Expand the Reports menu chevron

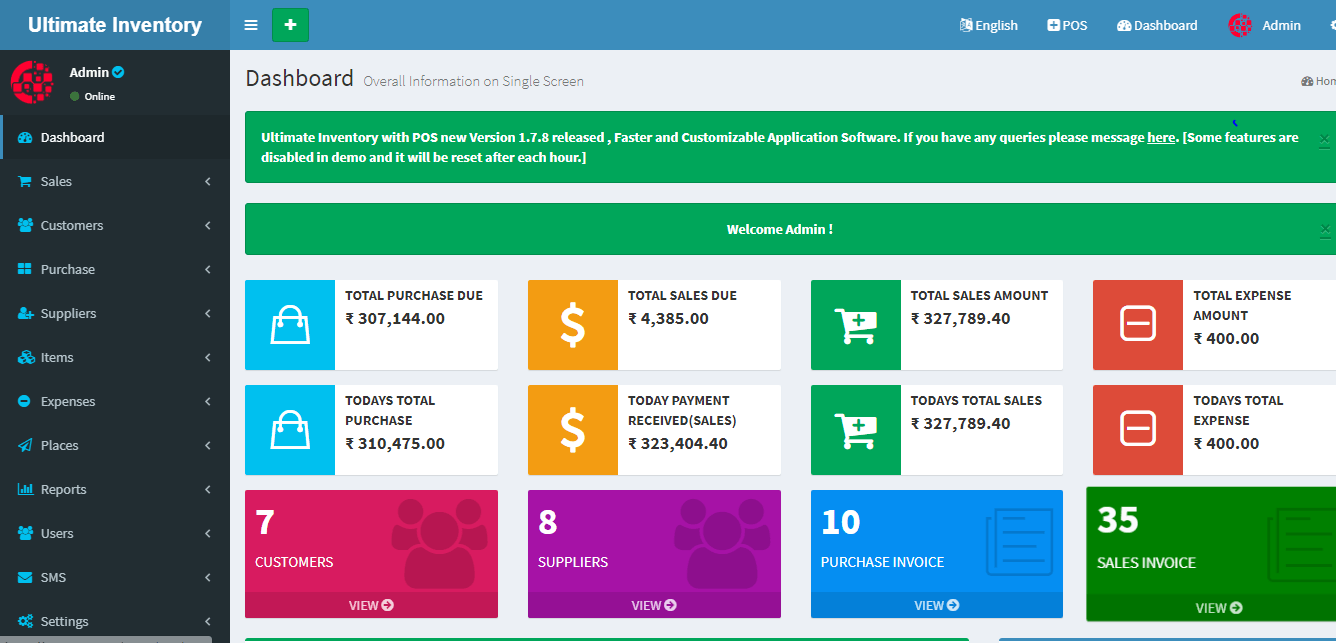pos(208,489)
